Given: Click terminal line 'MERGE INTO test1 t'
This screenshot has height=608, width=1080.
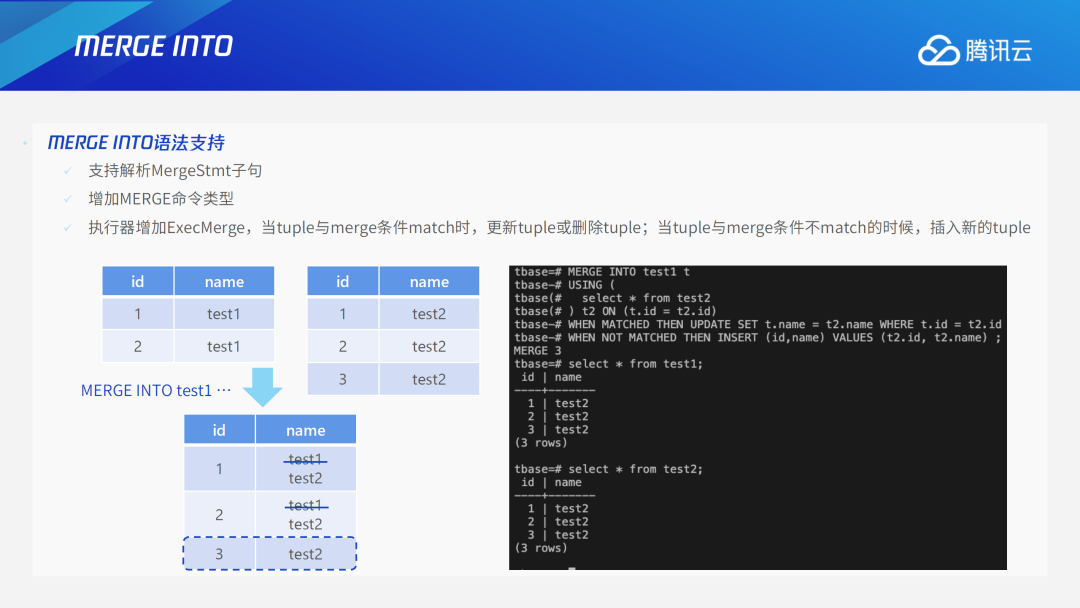Looking at the screenshot, I should (x=602, y=272).
